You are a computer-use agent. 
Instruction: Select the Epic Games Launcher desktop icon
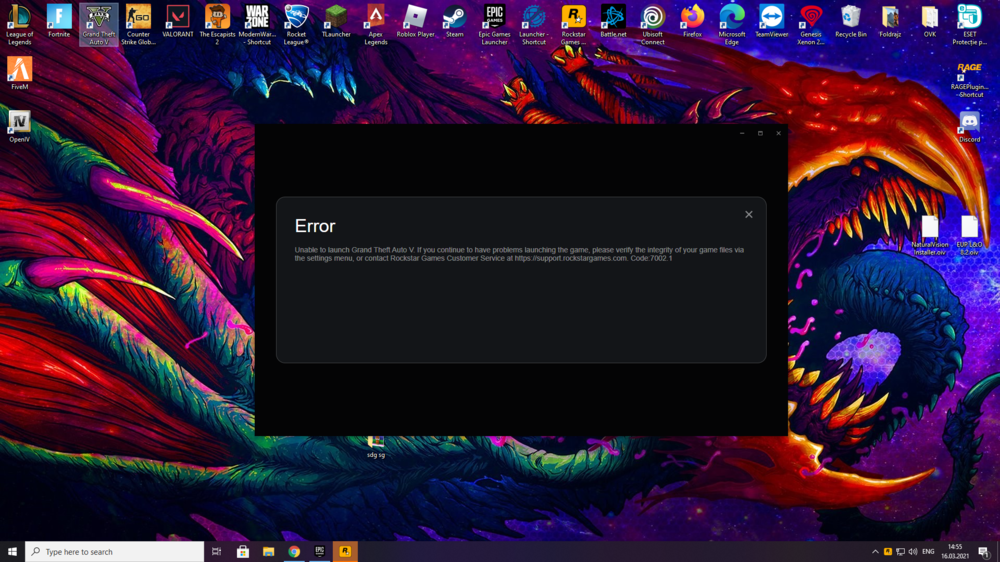[494, 24]
